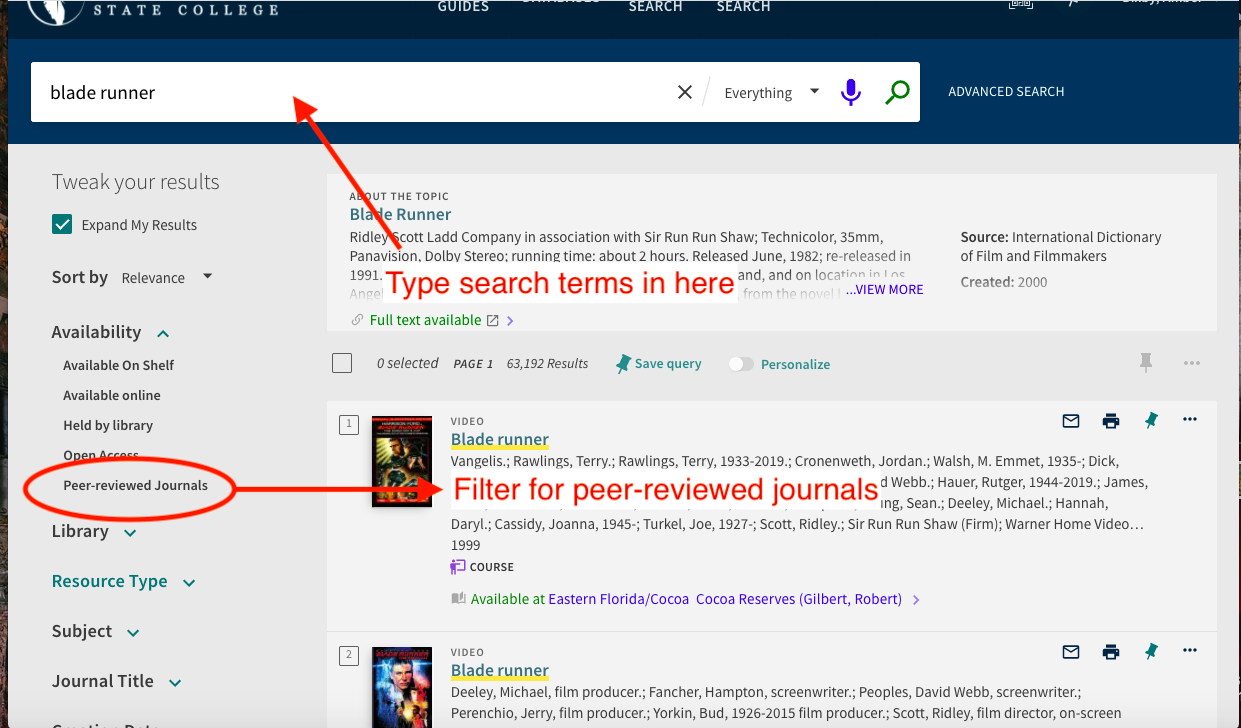1241x728 pixels.
Task: Clear the search box with the X icon
Action: (685, 92)
